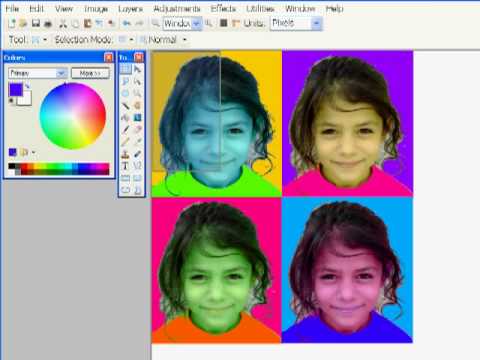This screenshot has height=360, width=480.
Task: Choose the Zoom magnifier tool in toolbox
Action: tap(137, 93)
